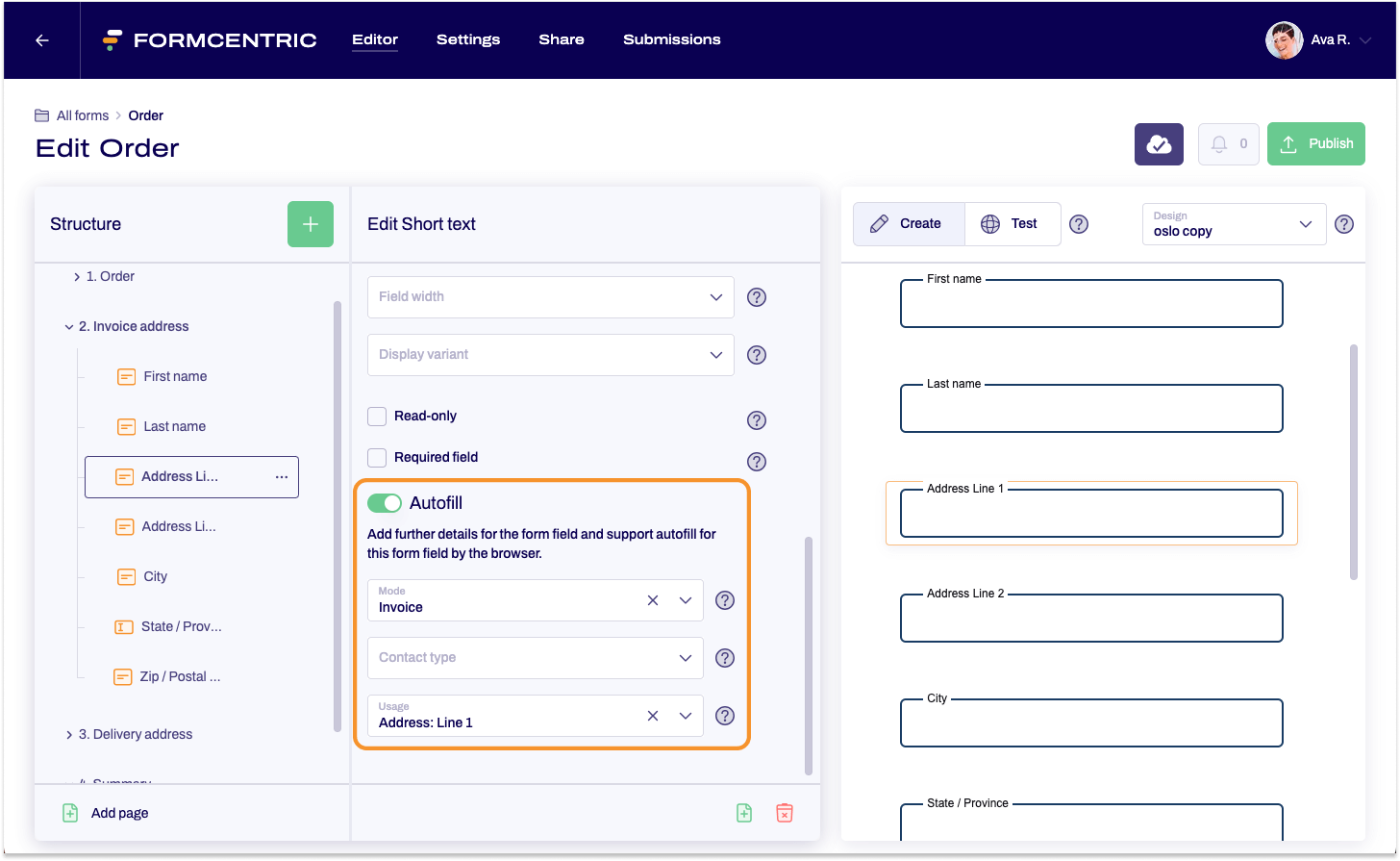
Task: Duplicate the field via the green copy icon
Action: coord(744,813)
